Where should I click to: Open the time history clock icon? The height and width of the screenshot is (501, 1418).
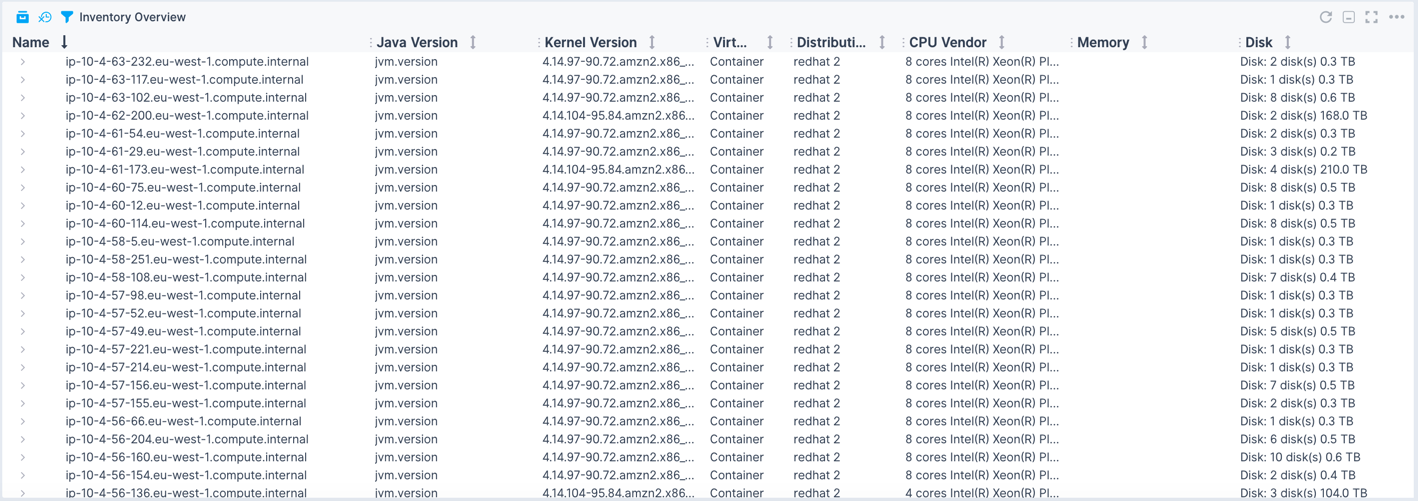pos(45,17)
